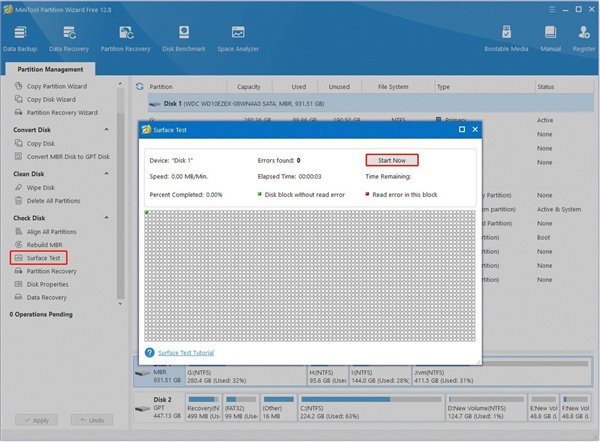
Task: Collapse the Convert Disk section
Action: click(x=106, y=130)
